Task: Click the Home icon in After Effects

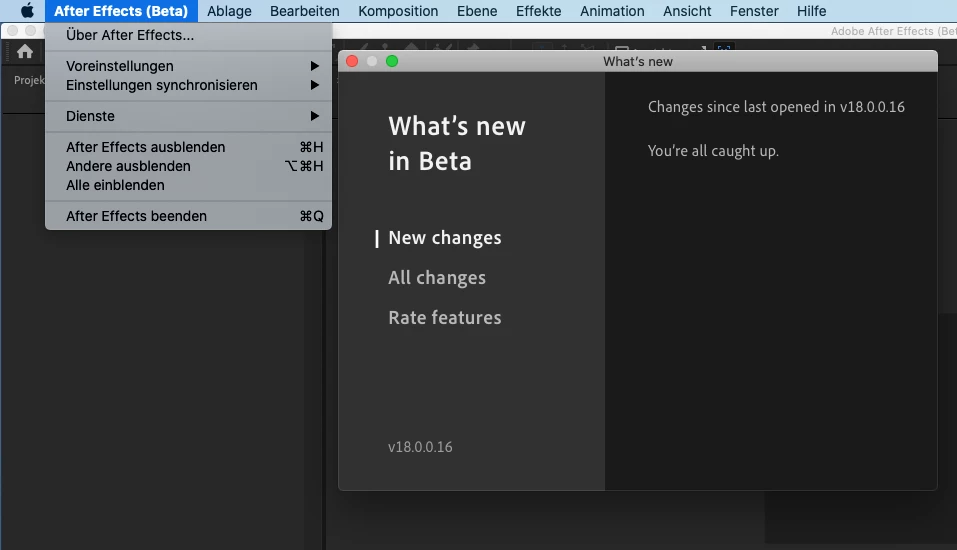Action: tap(25, 52)
